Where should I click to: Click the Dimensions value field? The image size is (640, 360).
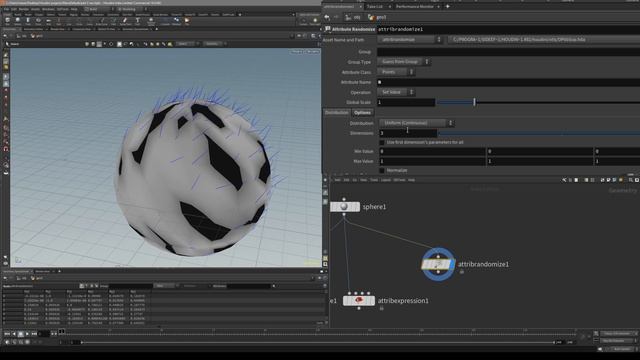point(407,133)
